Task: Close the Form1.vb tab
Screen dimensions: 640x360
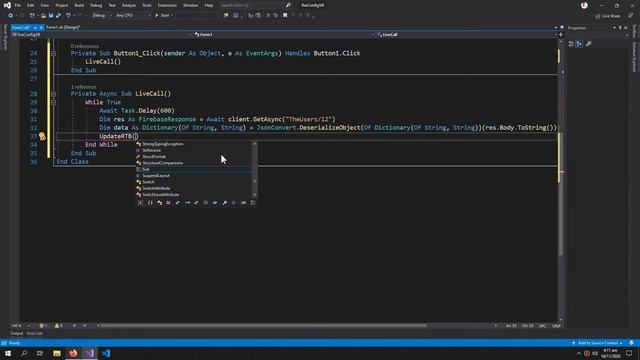Action: (x=41, y=27)
